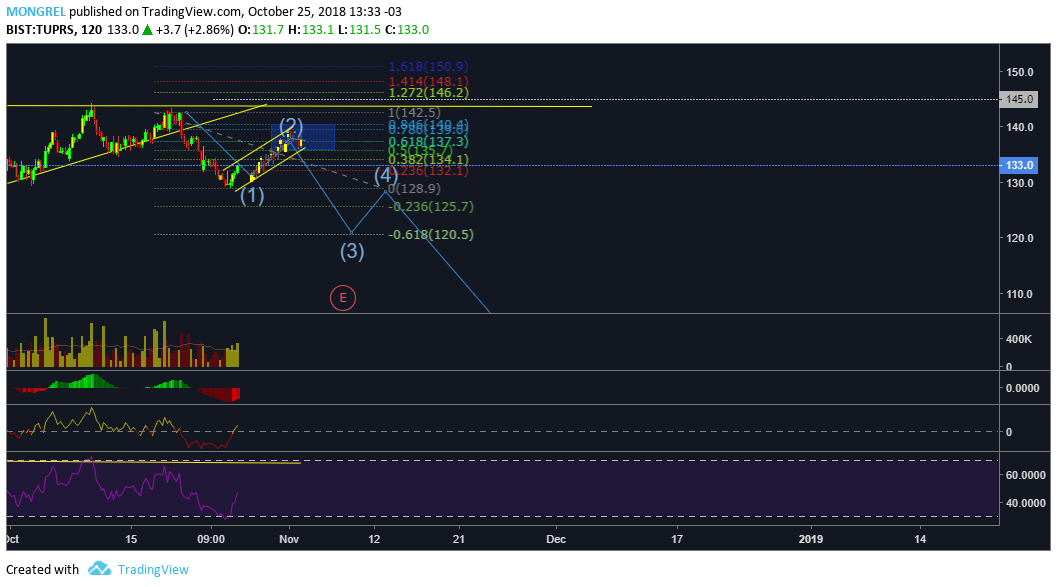This screenshot has width=1057, height=587.
Task: Select the (1) Elliott wave label
Action: (252, 195)
